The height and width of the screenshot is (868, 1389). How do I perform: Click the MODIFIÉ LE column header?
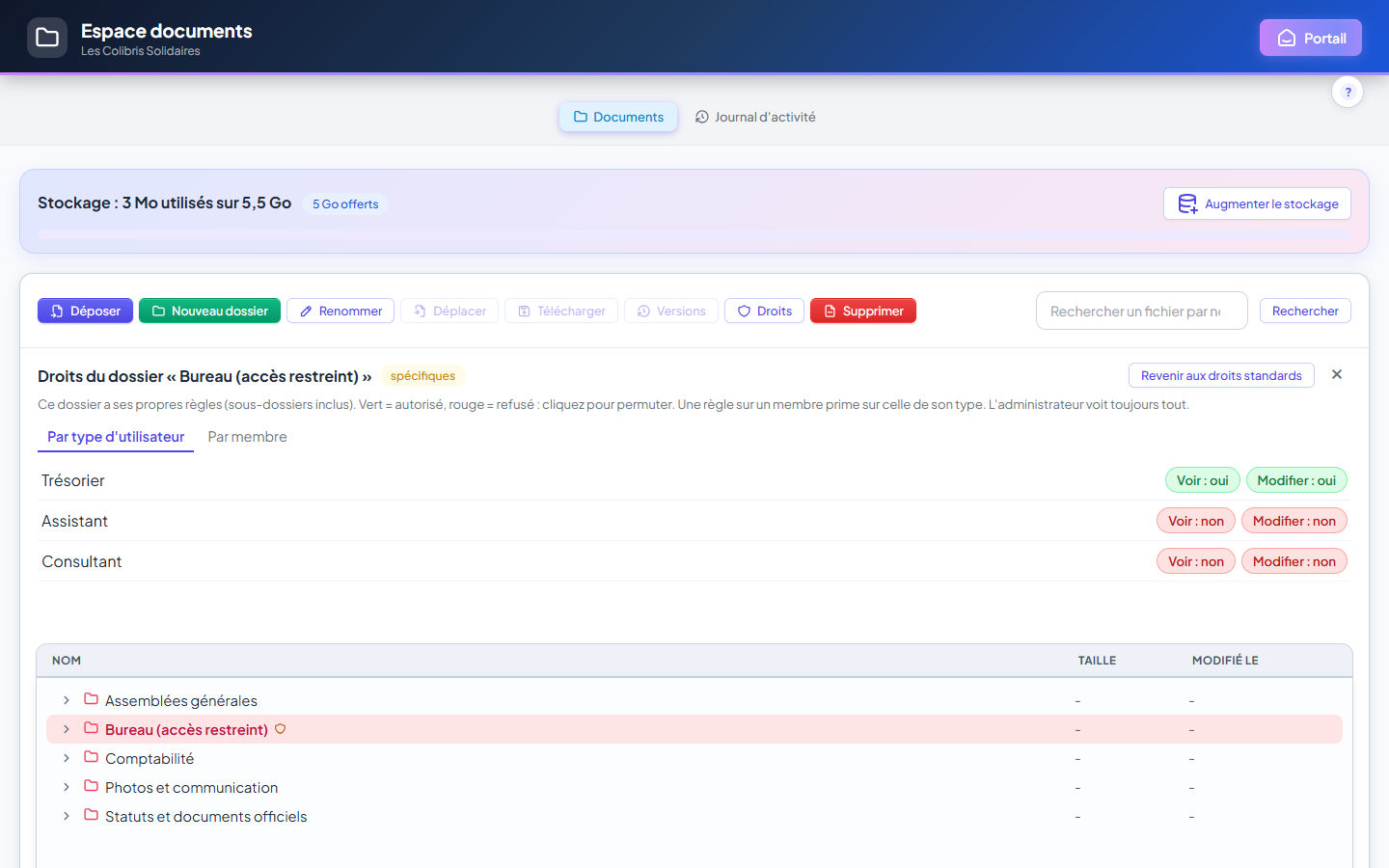[1225, 661]
